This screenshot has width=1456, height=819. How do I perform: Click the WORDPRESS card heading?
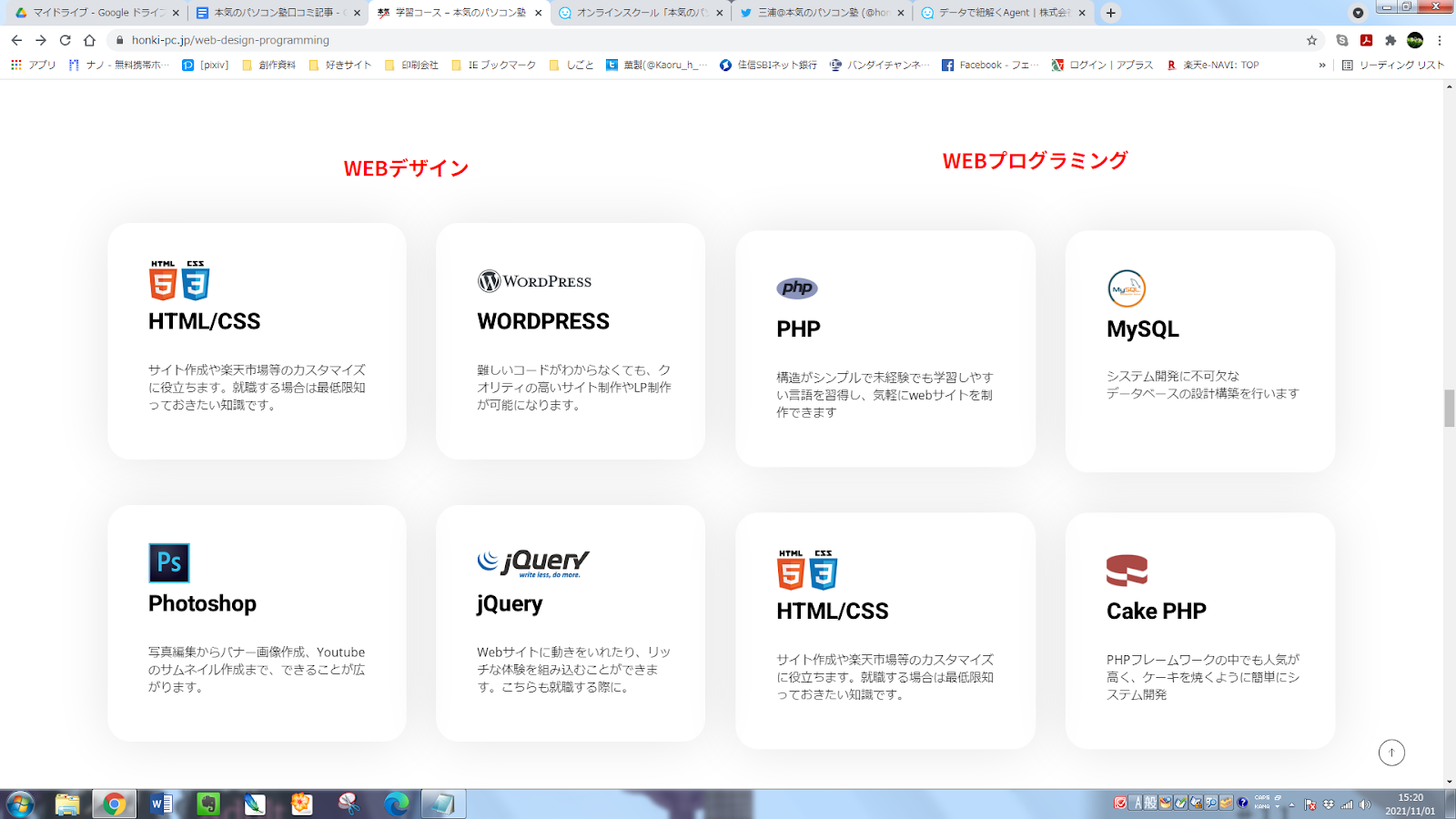(543, 321)
